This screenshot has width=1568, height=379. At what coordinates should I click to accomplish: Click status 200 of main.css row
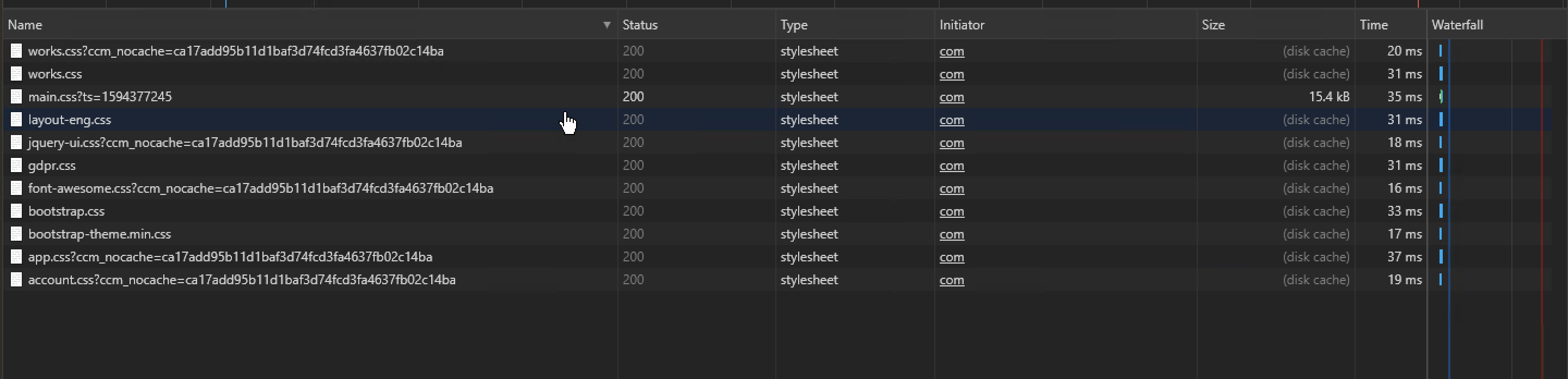tap(633, 97)
